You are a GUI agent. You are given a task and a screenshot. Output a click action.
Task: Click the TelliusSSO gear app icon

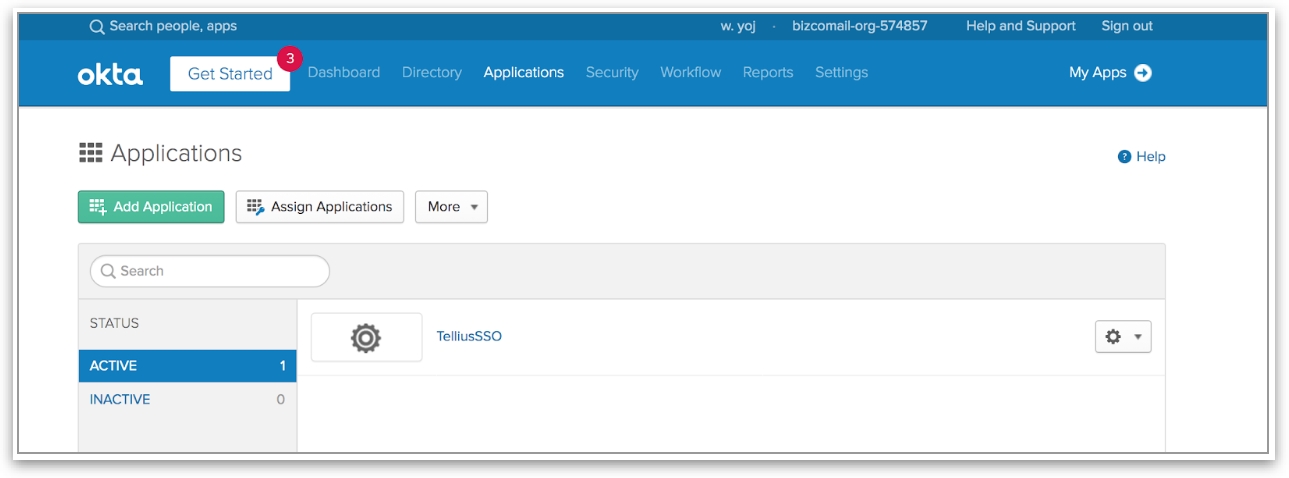[x=366, y=338]
